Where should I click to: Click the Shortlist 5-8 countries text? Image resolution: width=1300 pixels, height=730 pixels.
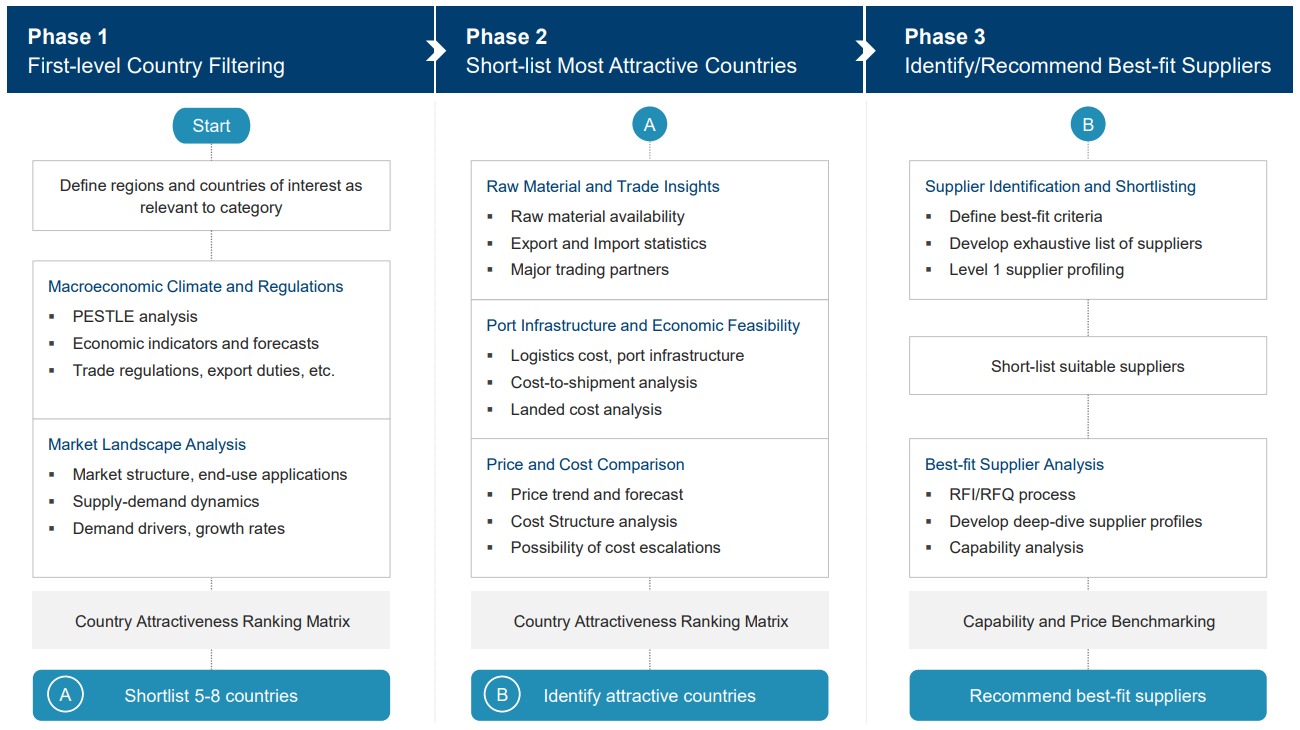211,696
